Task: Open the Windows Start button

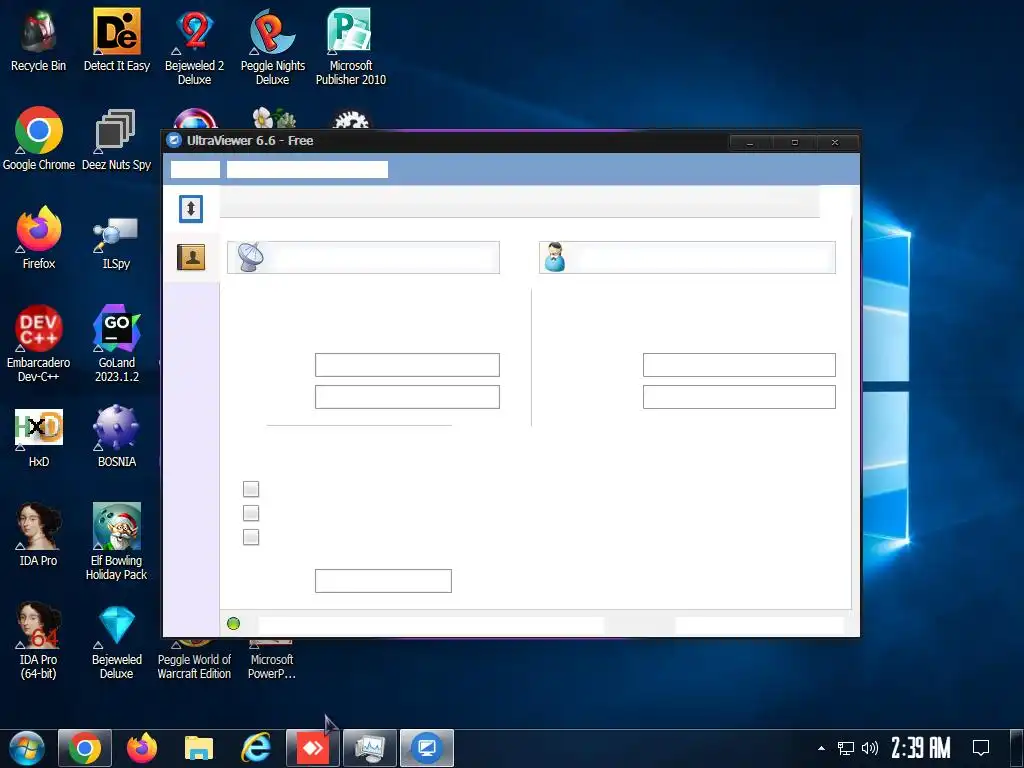Action: [27, 748]
